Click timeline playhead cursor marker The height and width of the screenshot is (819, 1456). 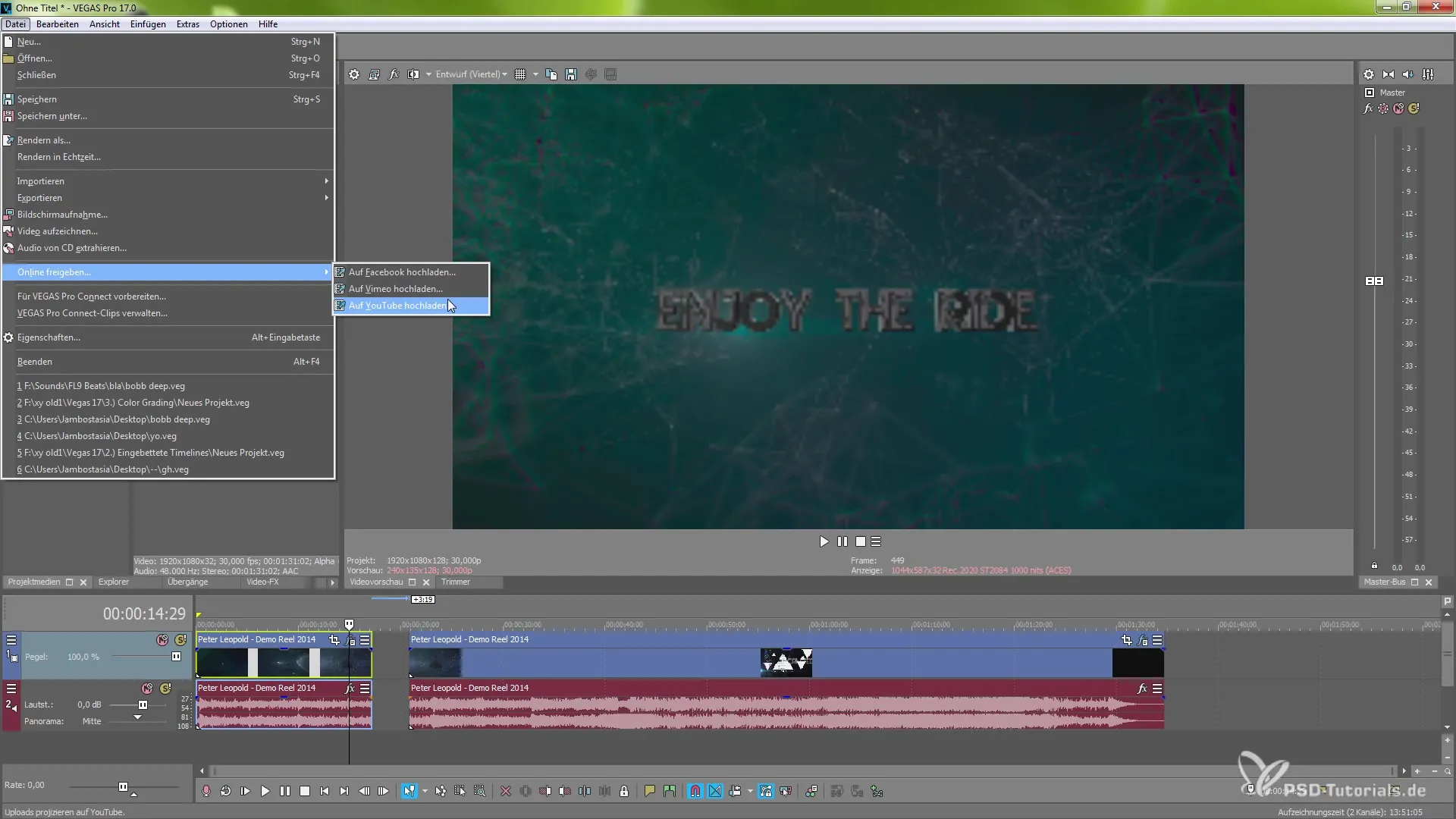[349, 624]
